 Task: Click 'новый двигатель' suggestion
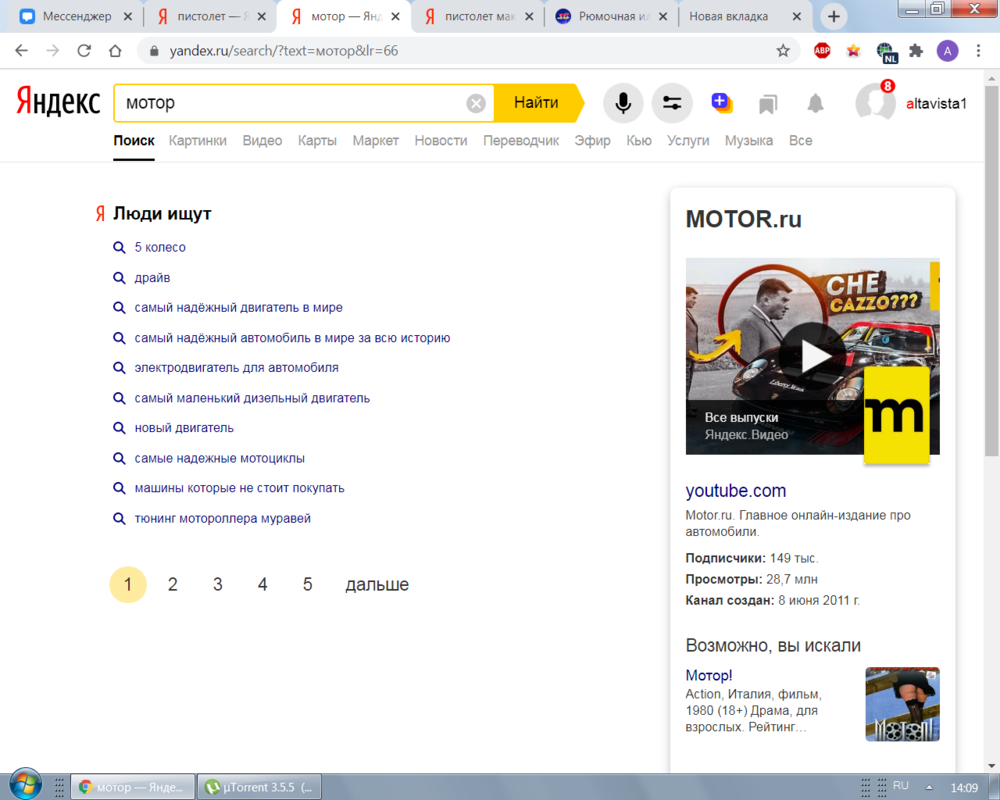pos(184,428)
